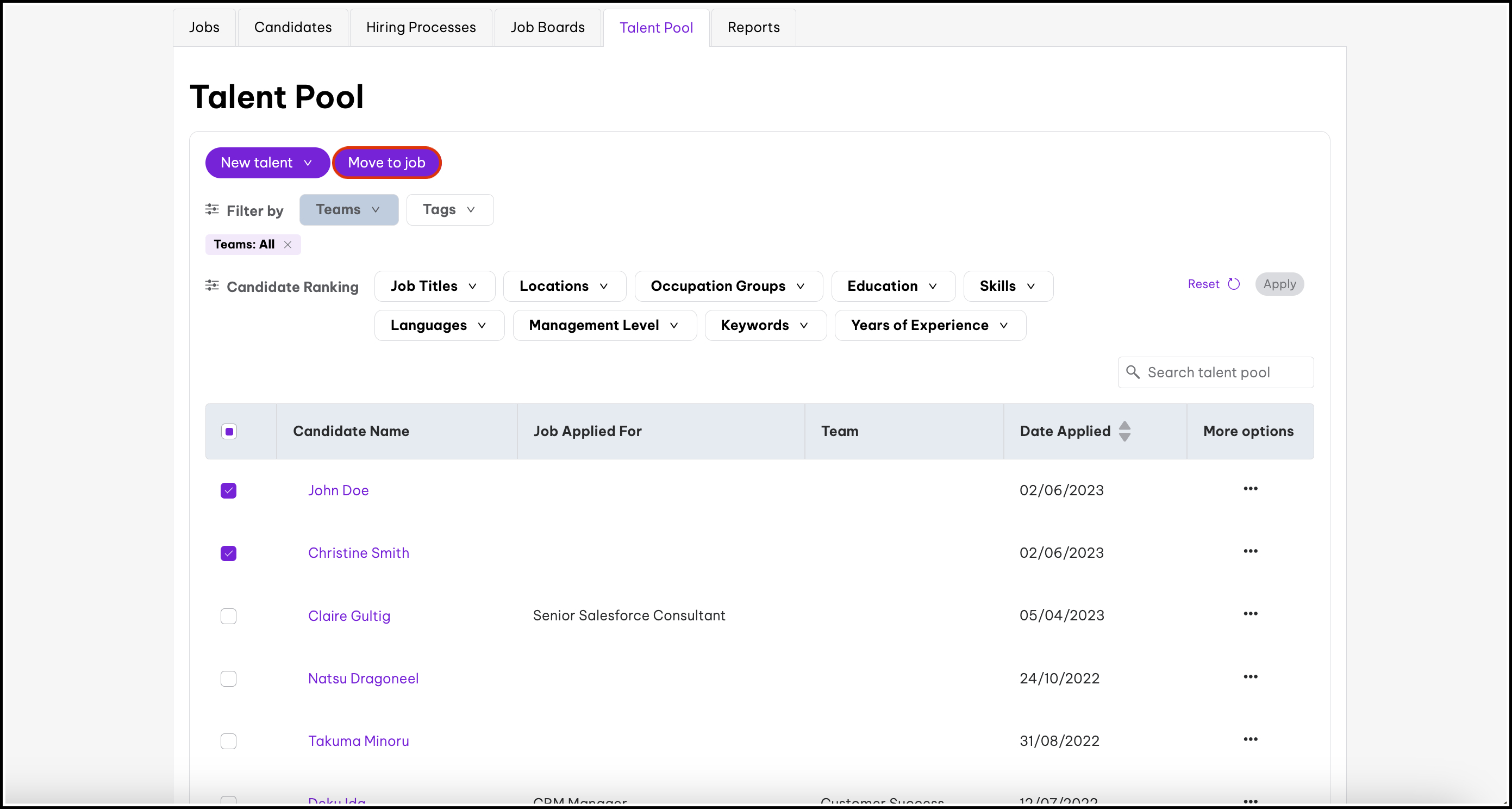This screenshot has height=809, width=1512.
Task: Open more options for John Doe
Action: click(x=1249, y=488)
